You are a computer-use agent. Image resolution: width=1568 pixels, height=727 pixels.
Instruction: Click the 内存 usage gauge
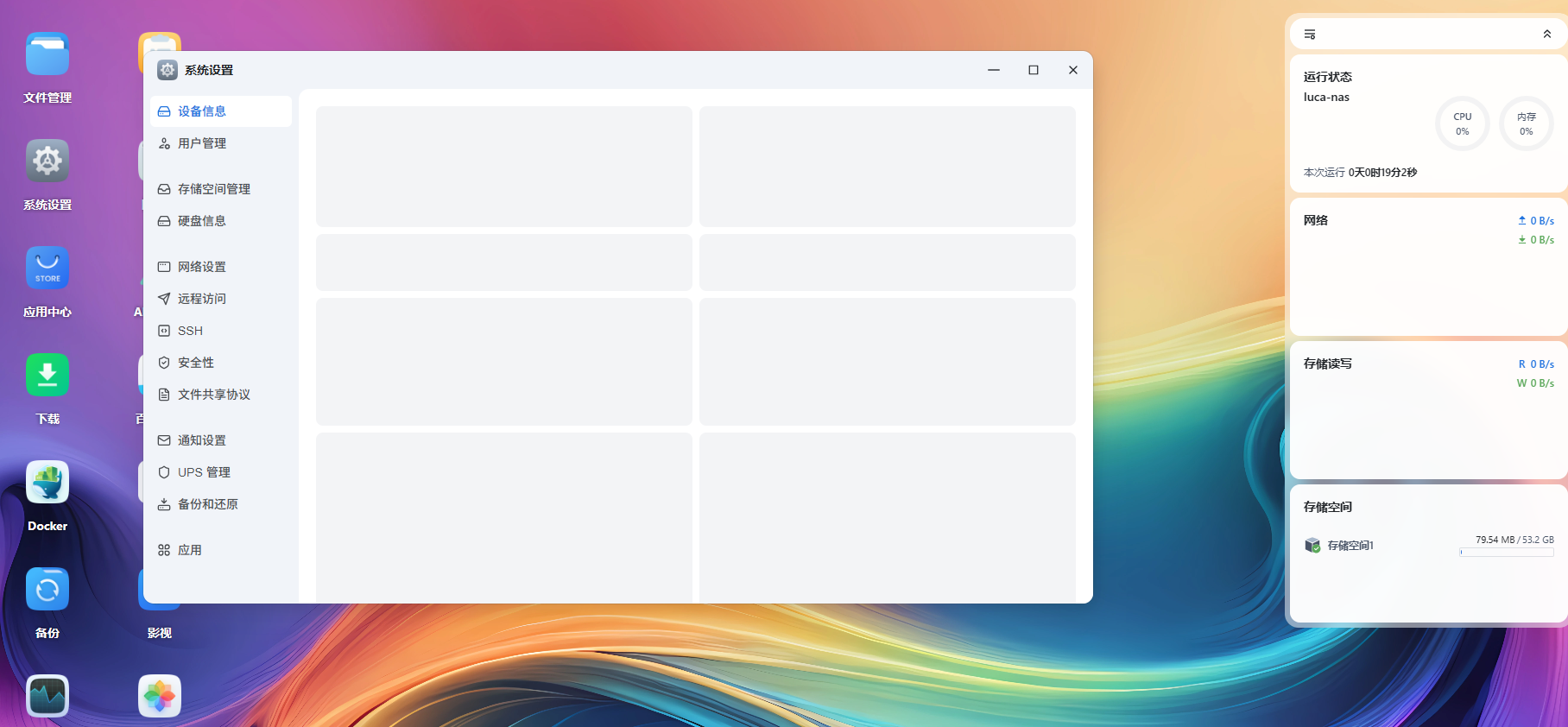pos(1527,123)
